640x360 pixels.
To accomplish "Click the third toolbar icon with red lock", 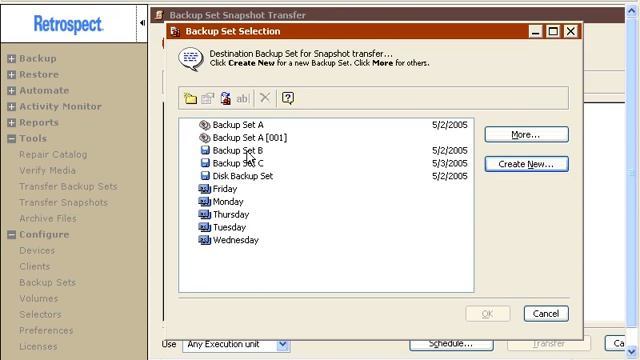I will (225, 98).
